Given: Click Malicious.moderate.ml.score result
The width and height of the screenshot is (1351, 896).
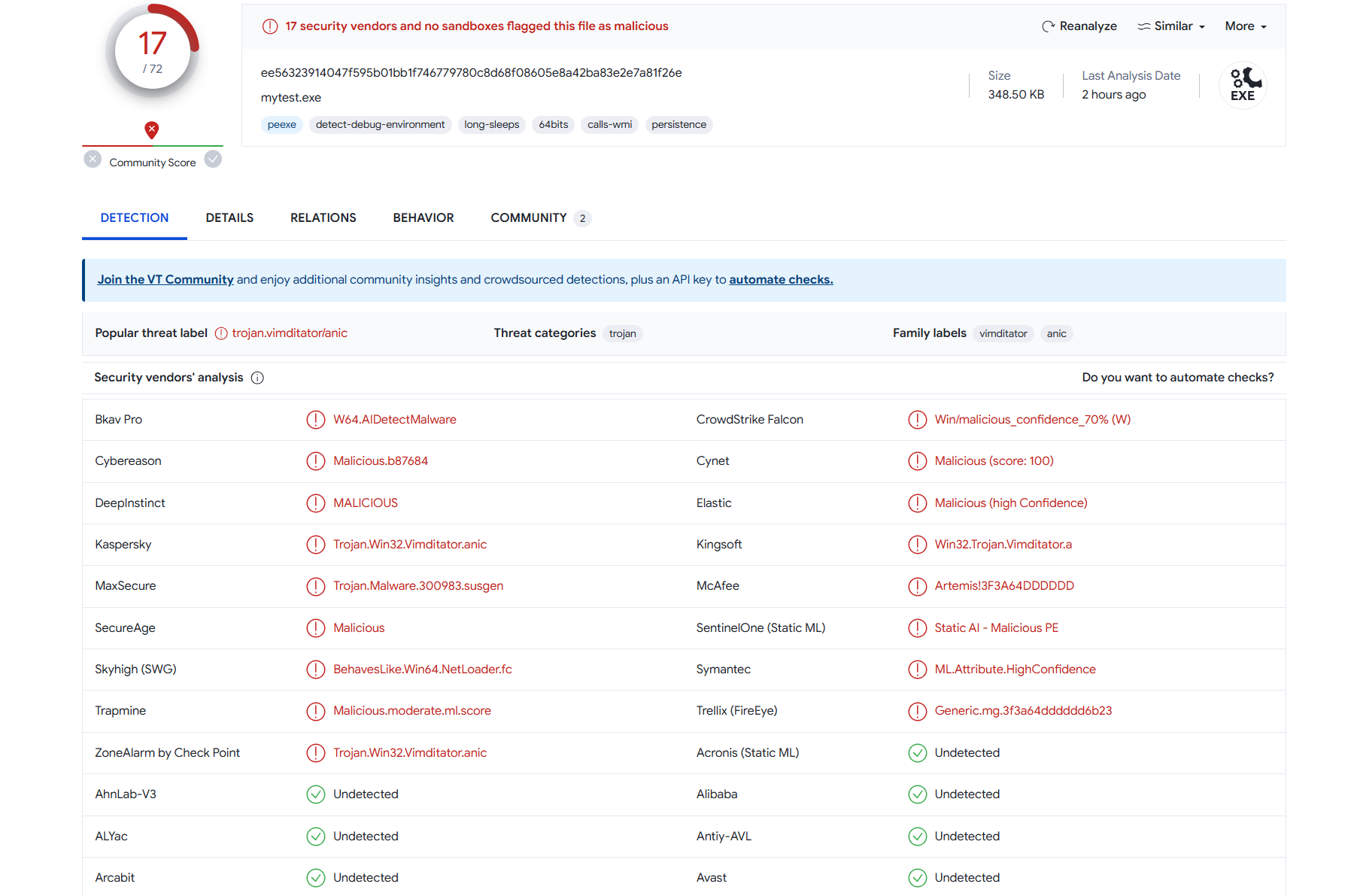Looking at the screenshot, I should [x=412, y=711].
